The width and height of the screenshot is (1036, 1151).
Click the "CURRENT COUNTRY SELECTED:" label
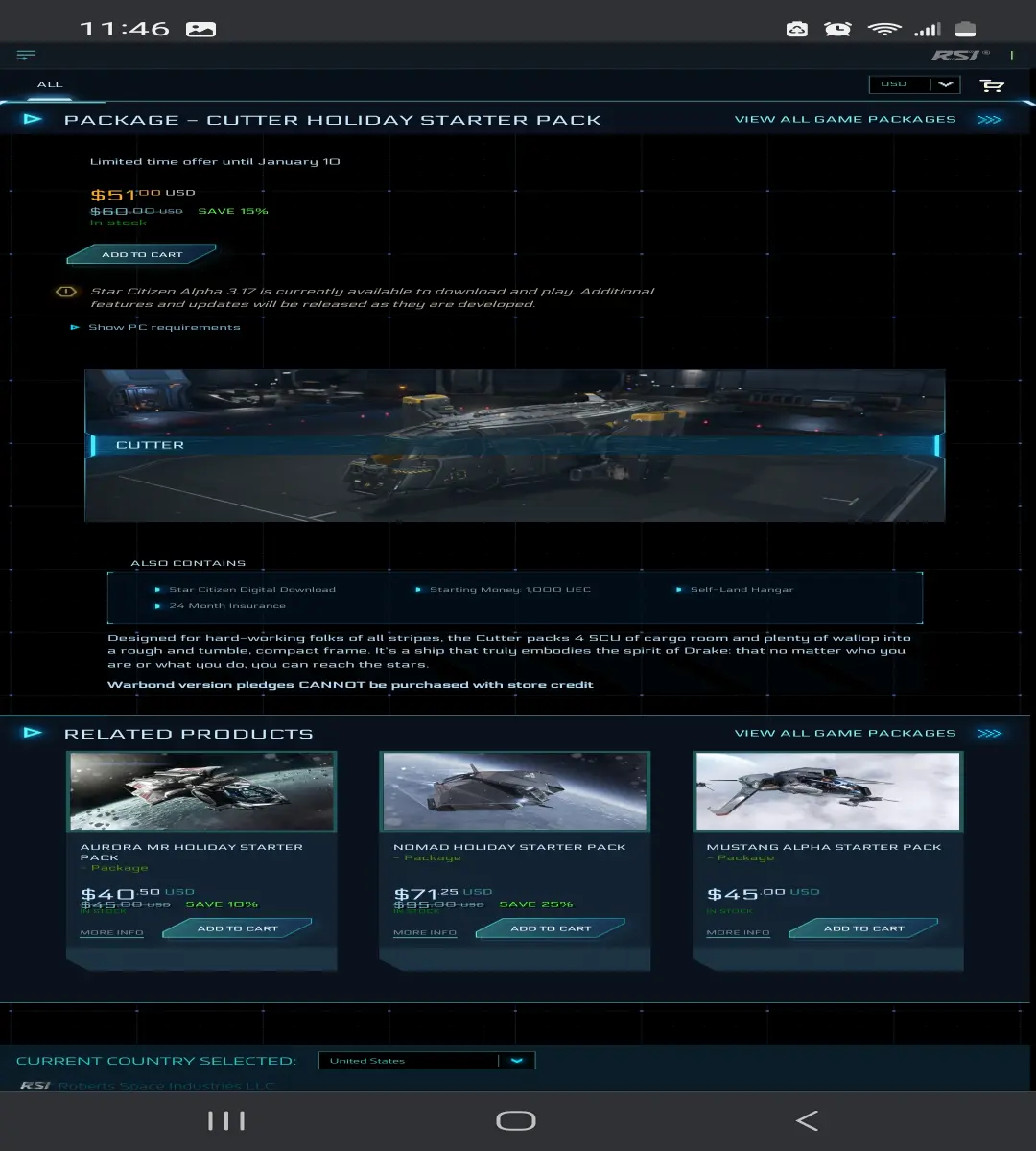(156, 1061)
